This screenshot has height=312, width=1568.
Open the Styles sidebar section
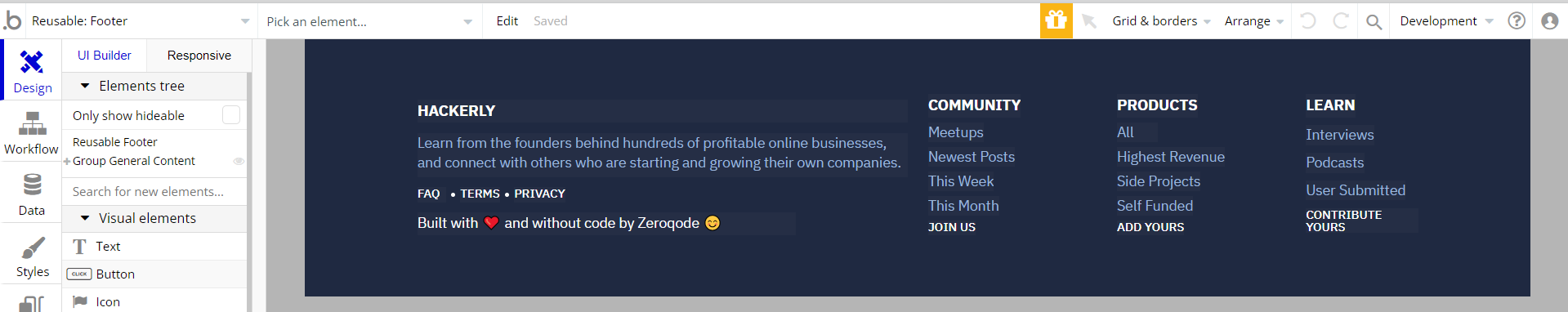[31, 255]
